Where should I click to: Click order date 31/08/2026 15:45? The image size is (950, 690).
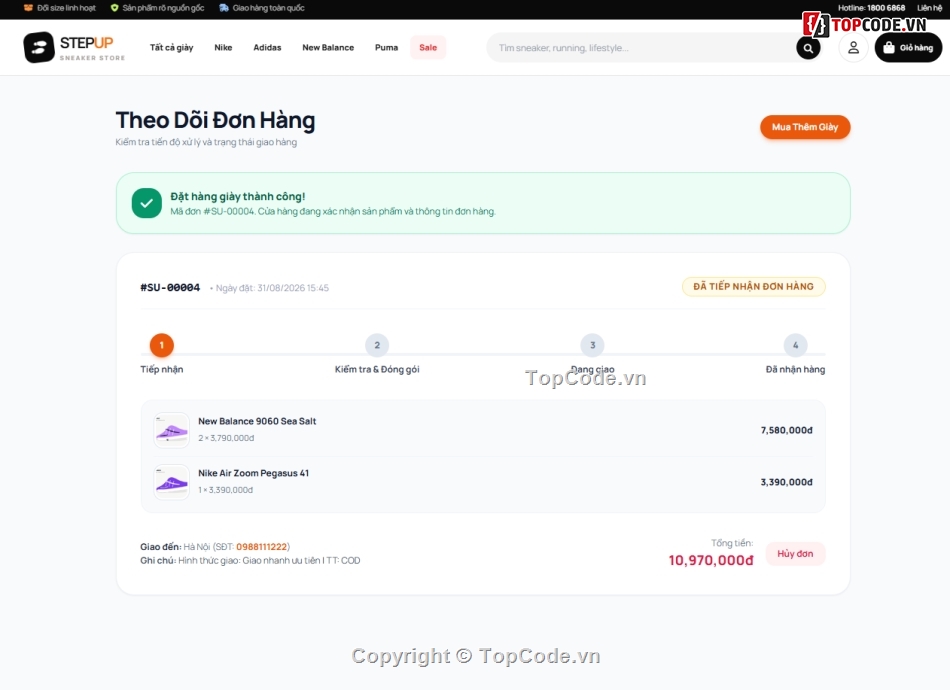(293, 288)
